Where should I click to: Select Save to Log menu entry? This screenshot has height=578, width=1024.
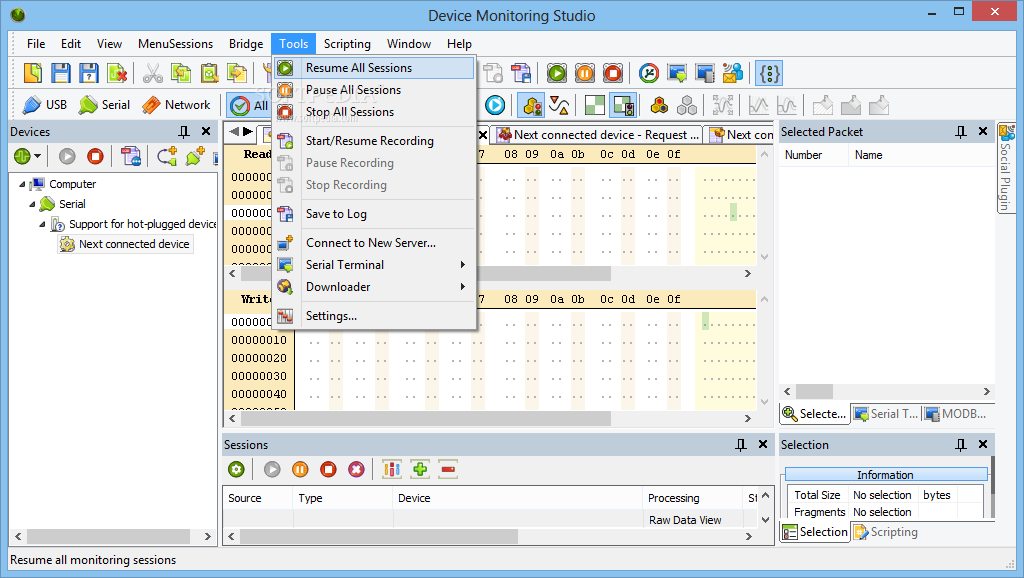pyautogui.click(x=374, y=214)
